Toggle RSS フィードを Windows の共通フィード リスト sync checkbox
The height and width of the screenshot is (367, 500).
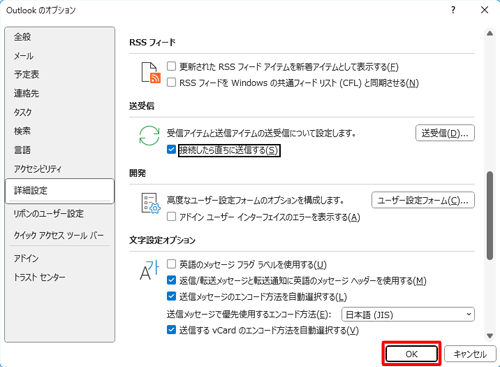[171, 82]
